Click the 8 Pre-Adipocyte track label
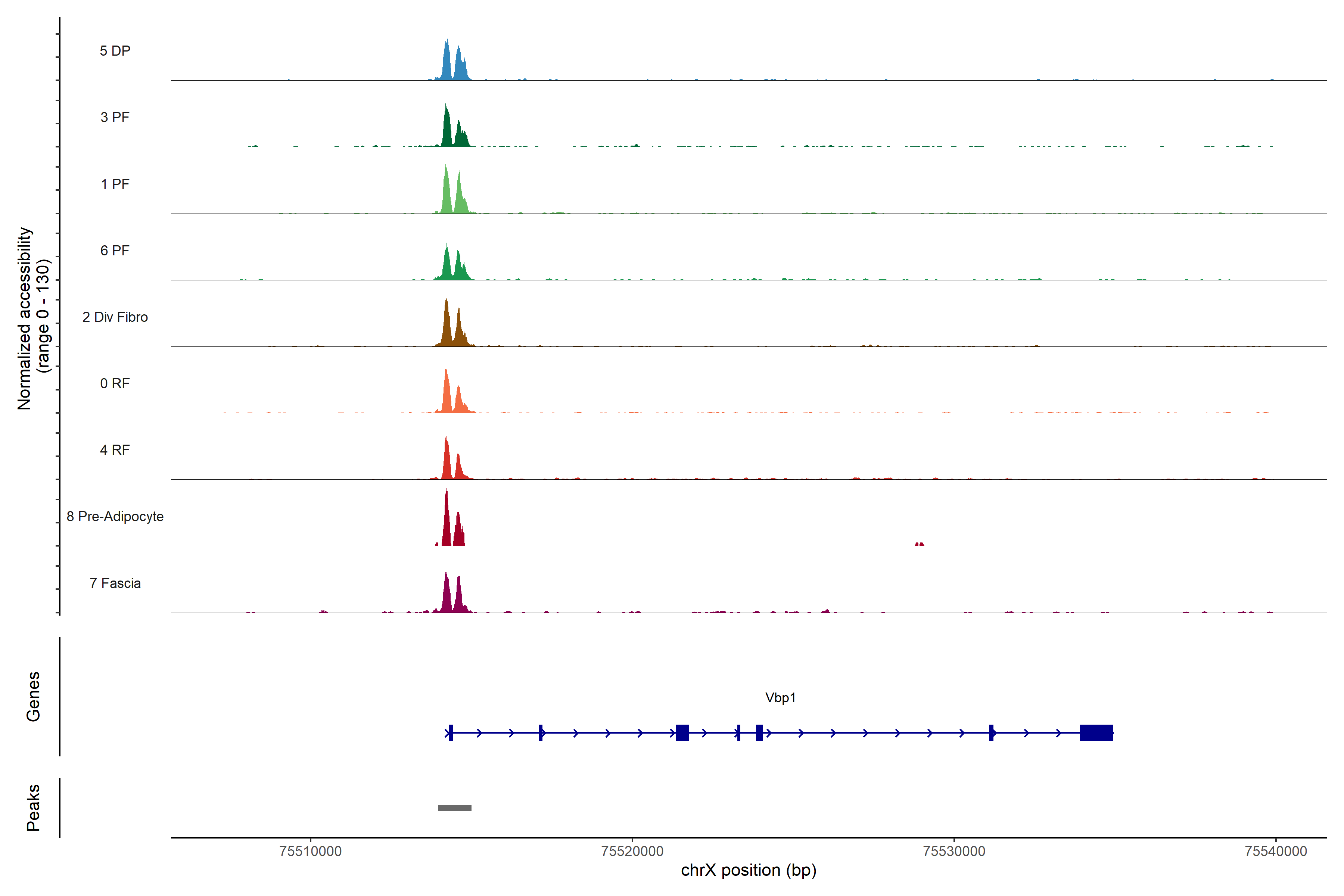 [x=115, y=517]
